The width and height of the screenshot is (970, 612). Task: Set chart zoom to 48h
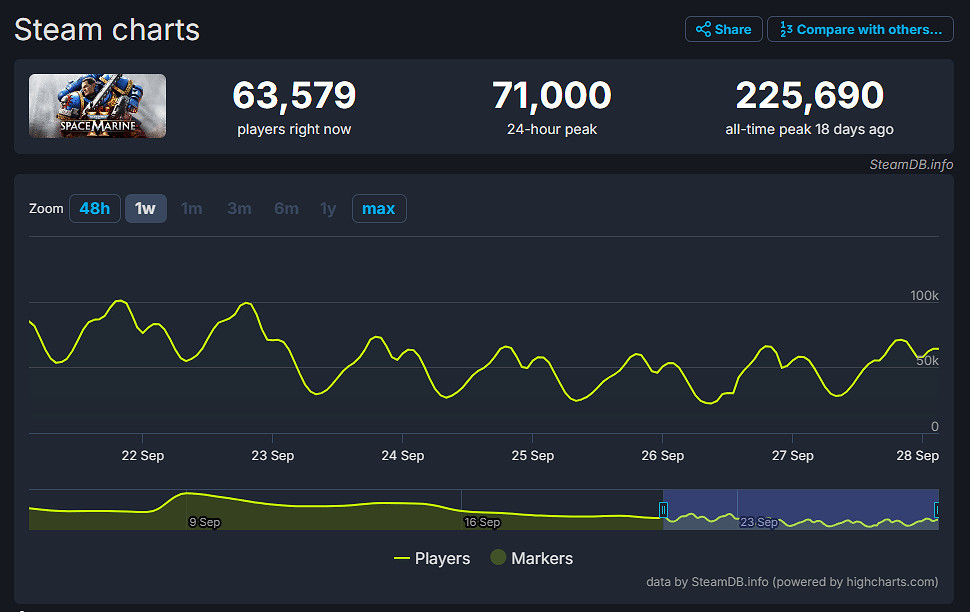[95, 209]
